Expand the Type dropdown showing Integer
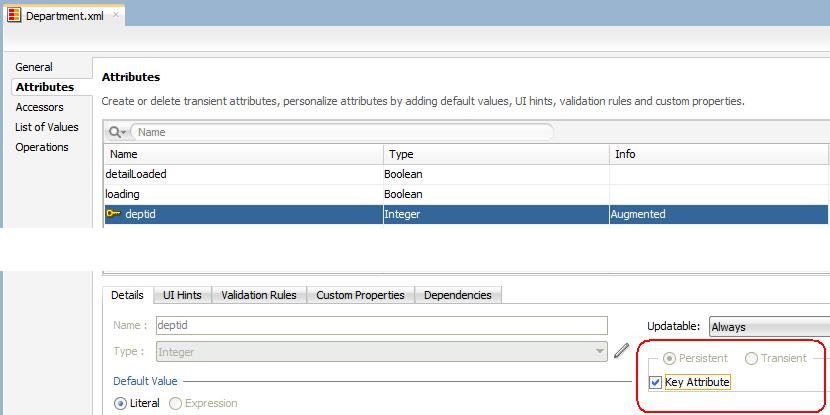830x415 pixels. tap(382, 351)
